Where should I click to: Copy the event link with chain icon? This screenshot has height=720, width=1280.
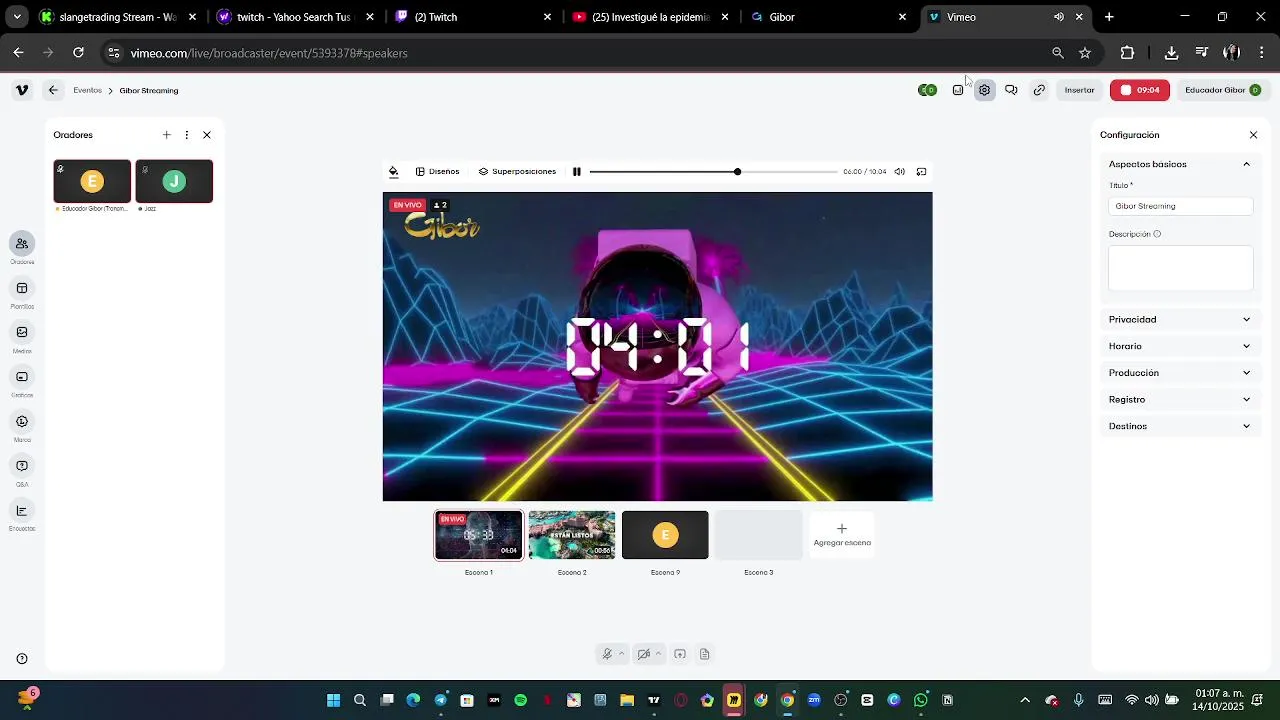click(1039, 90)
